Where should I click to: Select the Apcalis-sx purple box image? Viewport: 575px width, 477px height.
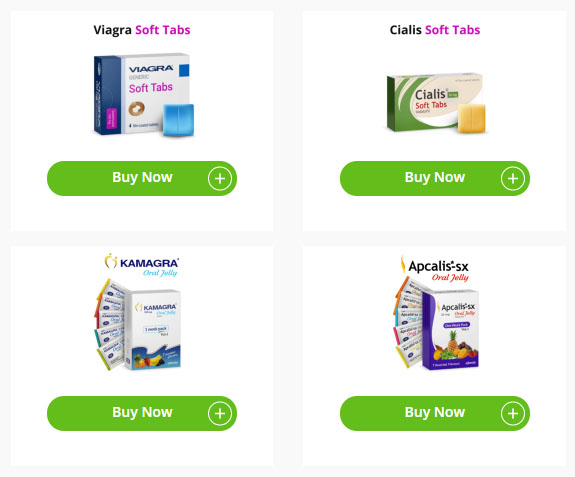(x=451, y=330)
